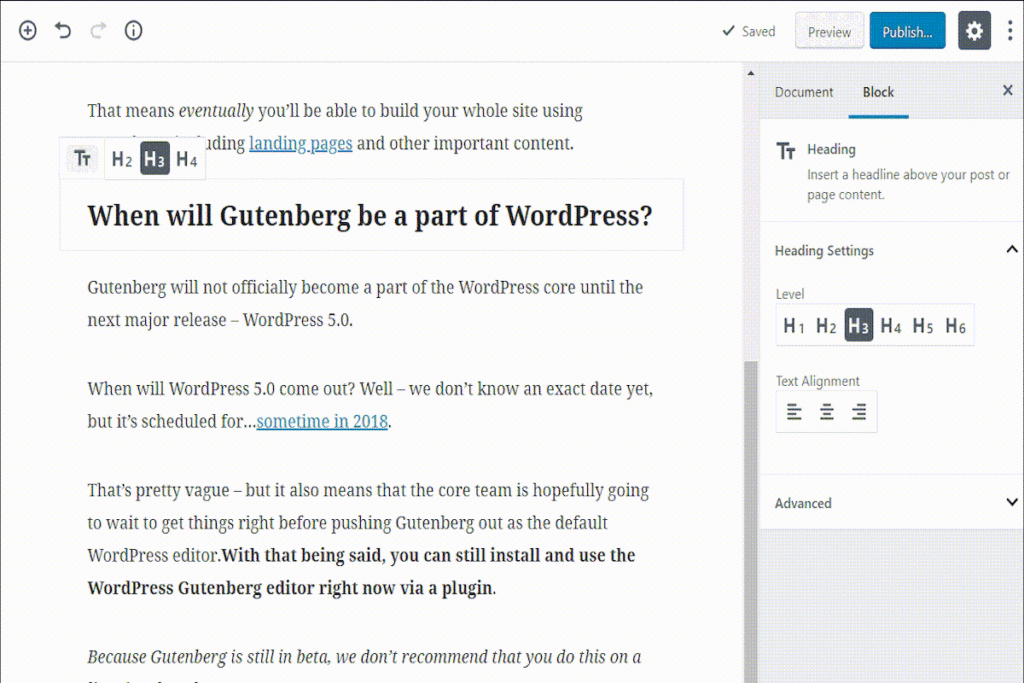This screenshot has width=1024, height=683.
Task: Click the block type Heading icon in floating toolbar
Action: (x=82, y=158)
